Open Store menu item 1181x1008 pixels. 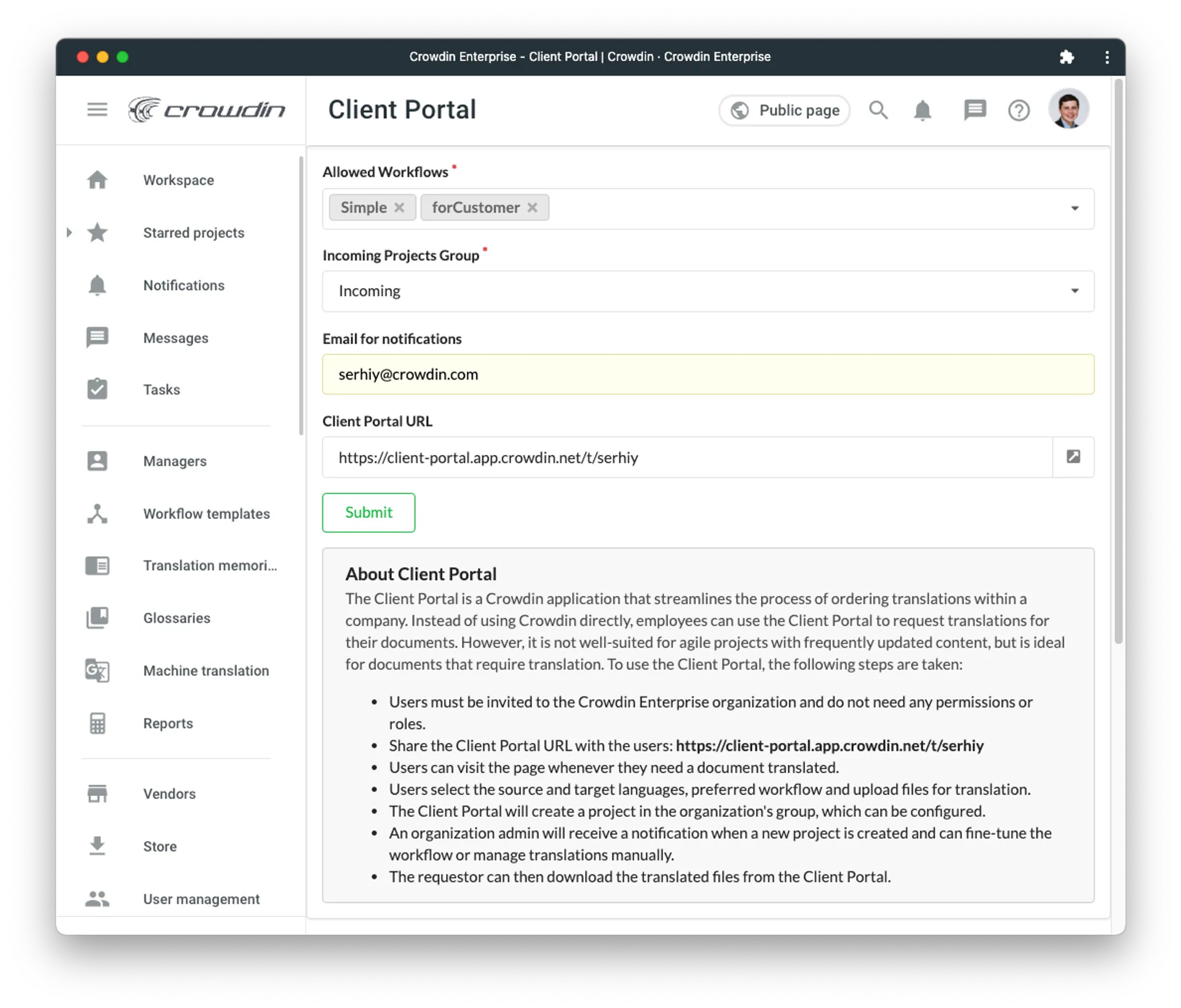coord(160,847)
